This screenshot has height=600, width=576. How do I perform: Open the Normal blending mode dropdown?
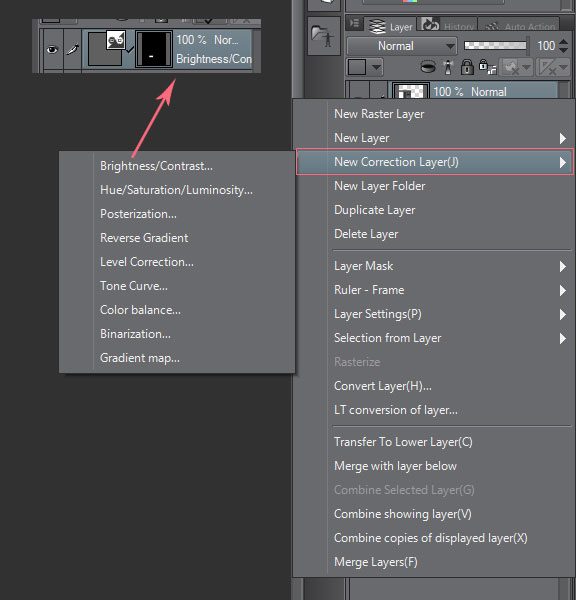pos(402,46)
